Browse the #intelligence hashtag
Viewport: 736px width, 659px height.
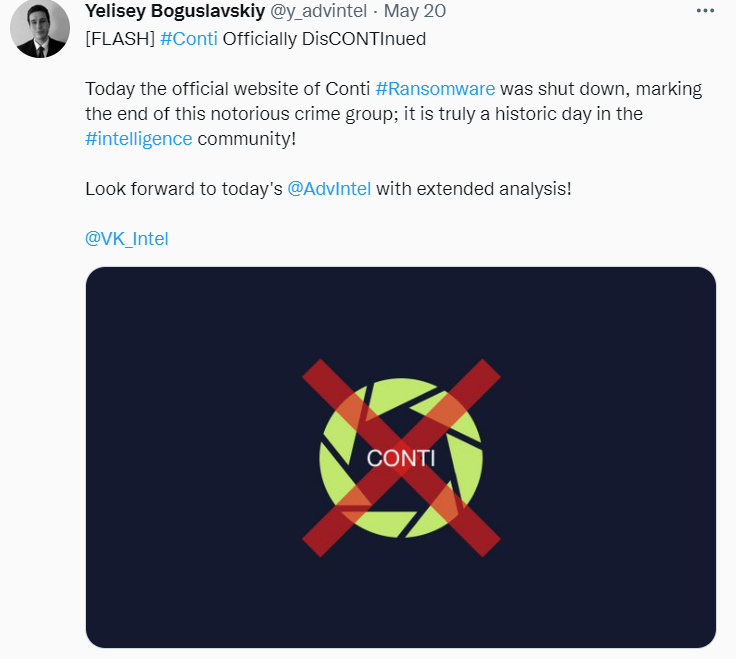(138, 139)
